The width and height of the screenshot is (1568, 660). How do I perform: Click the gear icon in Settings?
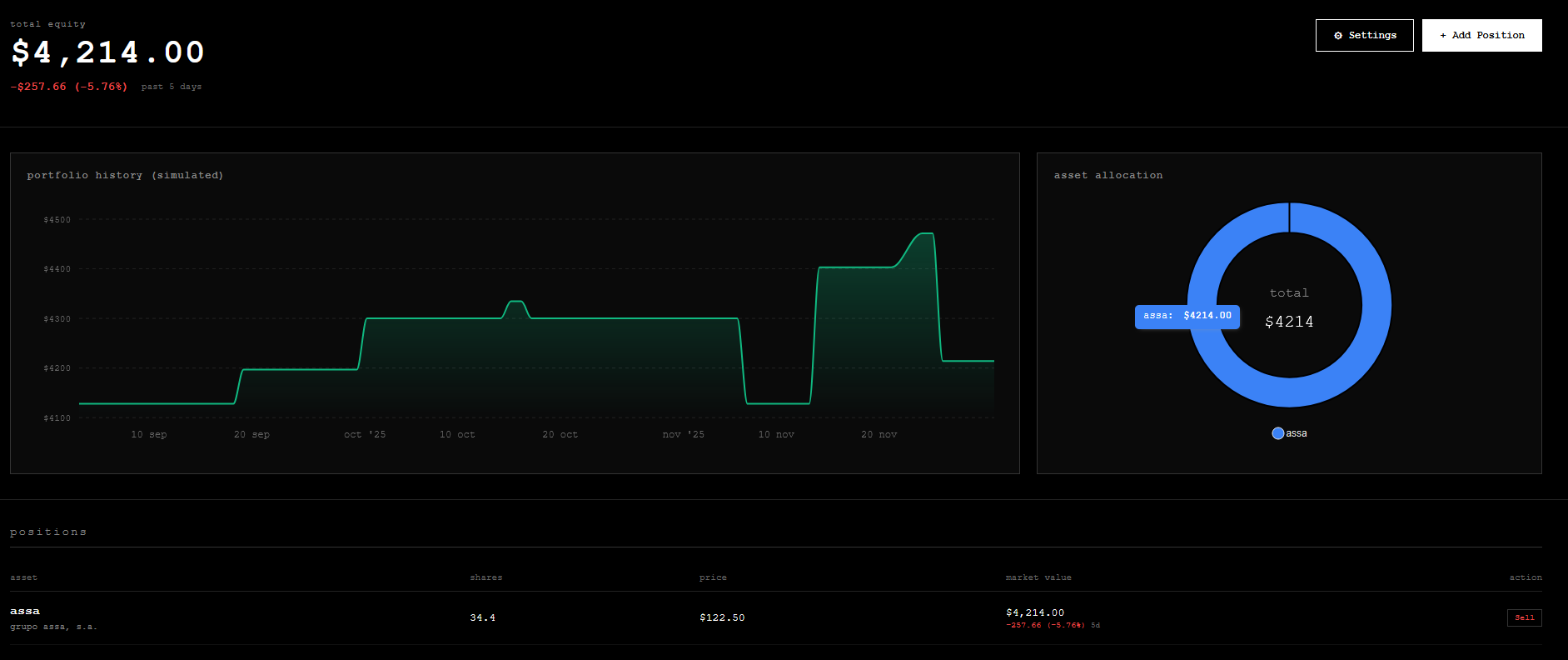point(1338,35)
